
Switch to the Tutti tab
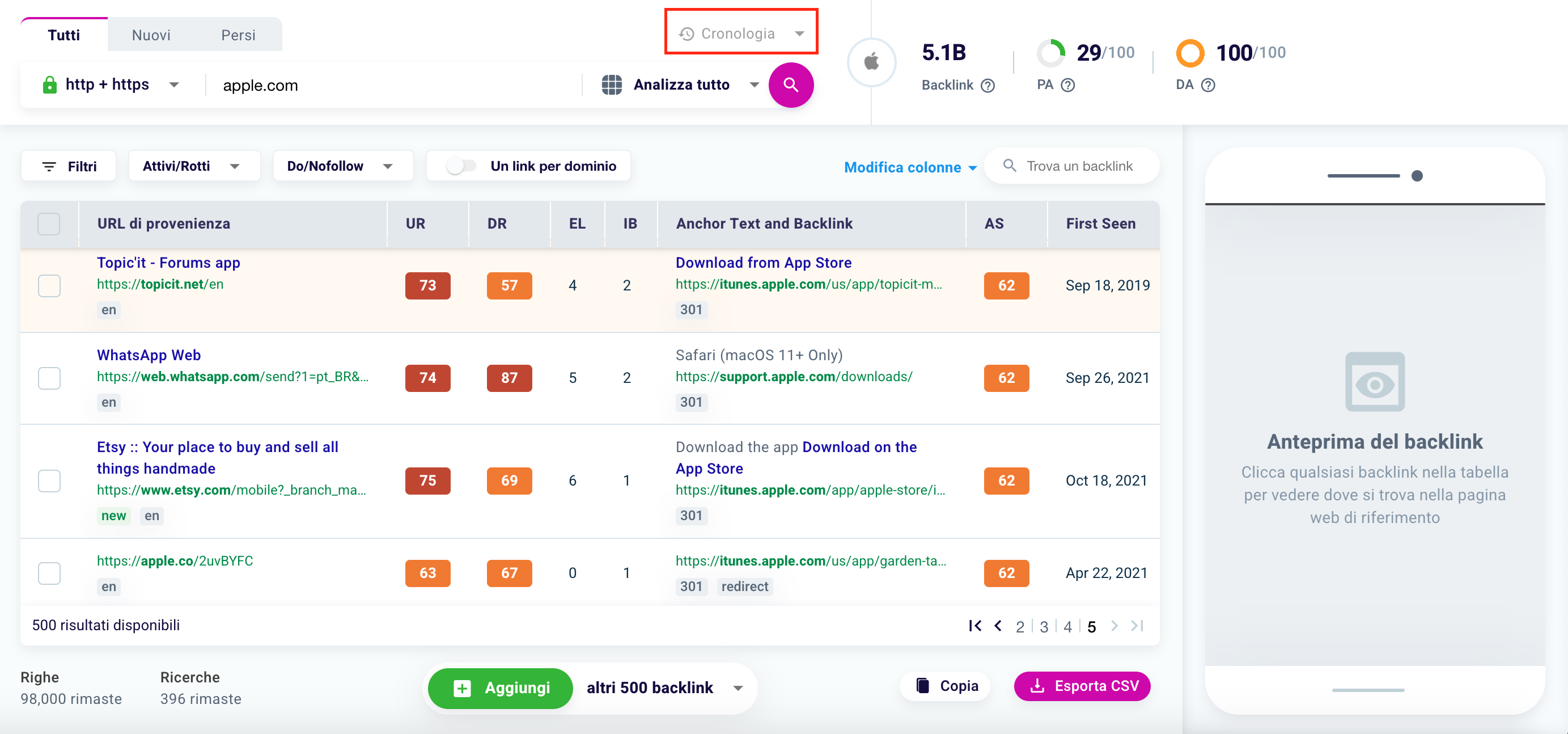tap(64, 35)
